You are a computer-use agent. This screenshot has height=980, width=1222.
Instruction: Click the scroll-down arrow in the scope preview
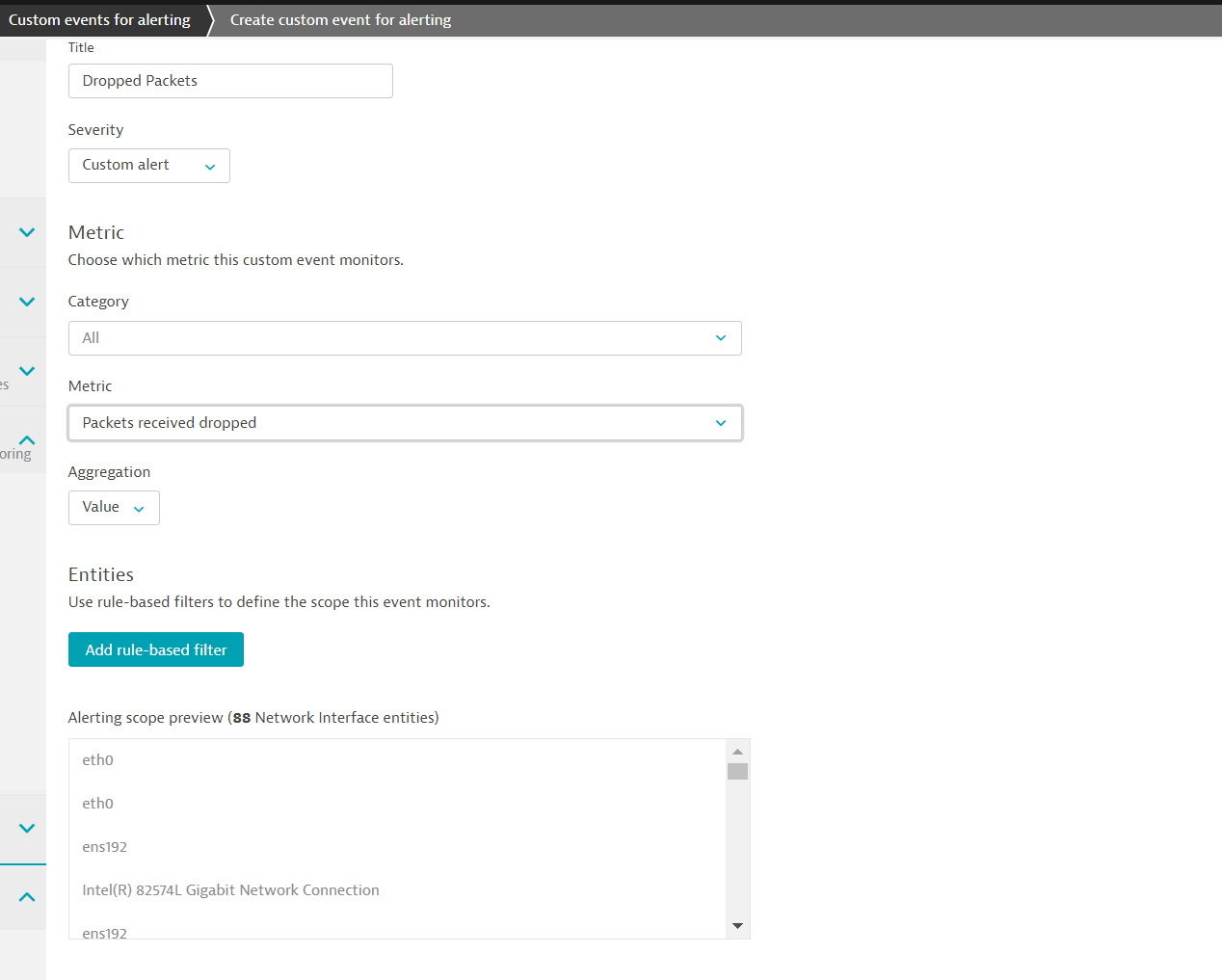coord(737,926)
